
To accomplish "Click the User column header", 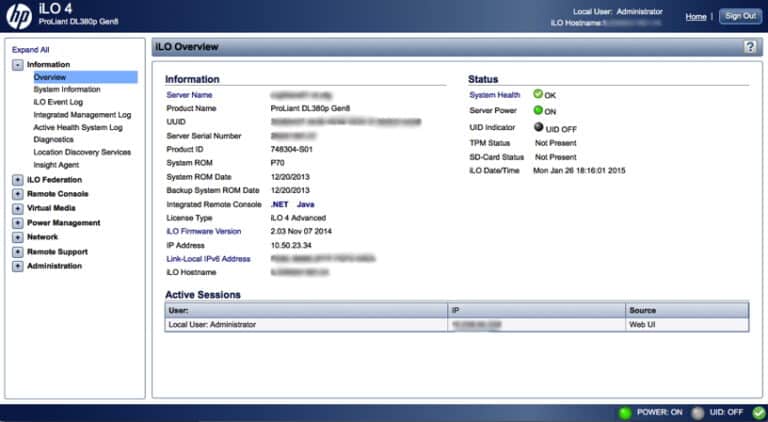I will click(x=307, y=310).
